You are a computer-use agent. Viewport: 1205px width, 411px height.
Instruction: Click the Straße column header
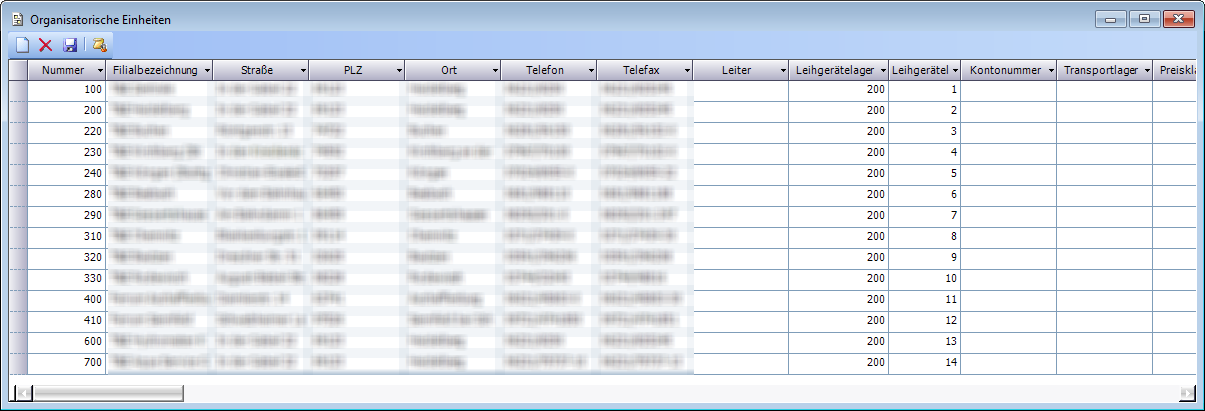(257, 71)
